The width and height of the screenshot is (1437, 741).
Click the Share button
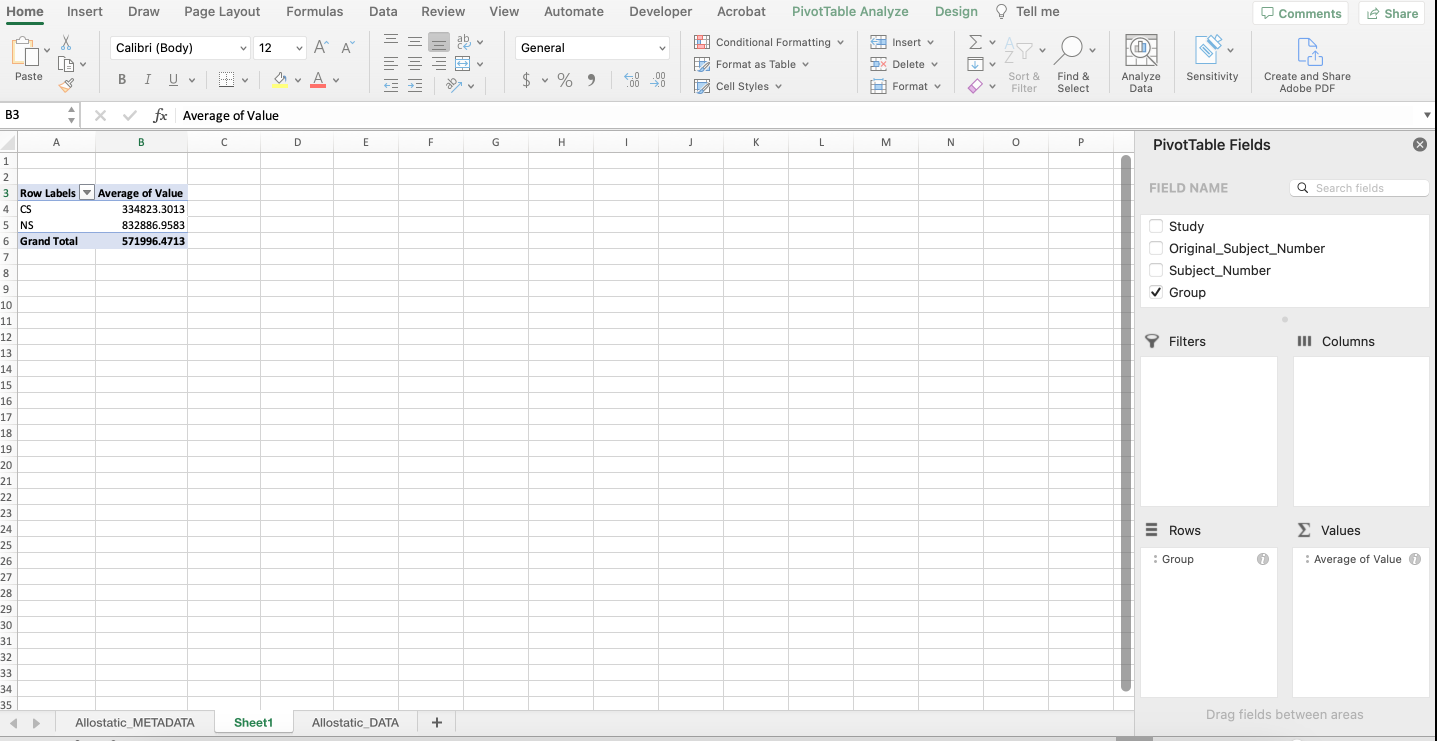(1391, 13)
